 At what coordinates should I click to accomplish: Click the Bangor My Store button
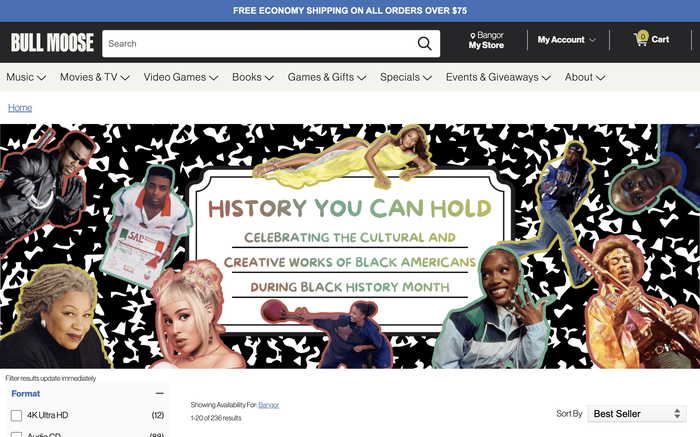coord(487,40)
